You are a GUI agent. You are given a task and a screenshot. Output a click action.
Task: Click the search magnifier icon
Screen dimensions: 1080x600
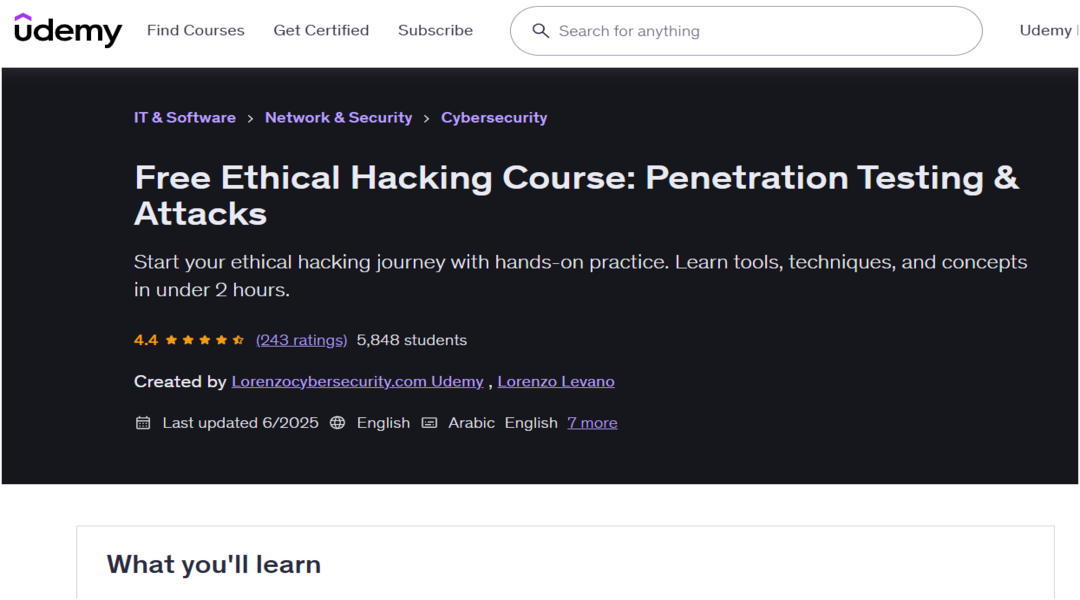click(540, 31)
